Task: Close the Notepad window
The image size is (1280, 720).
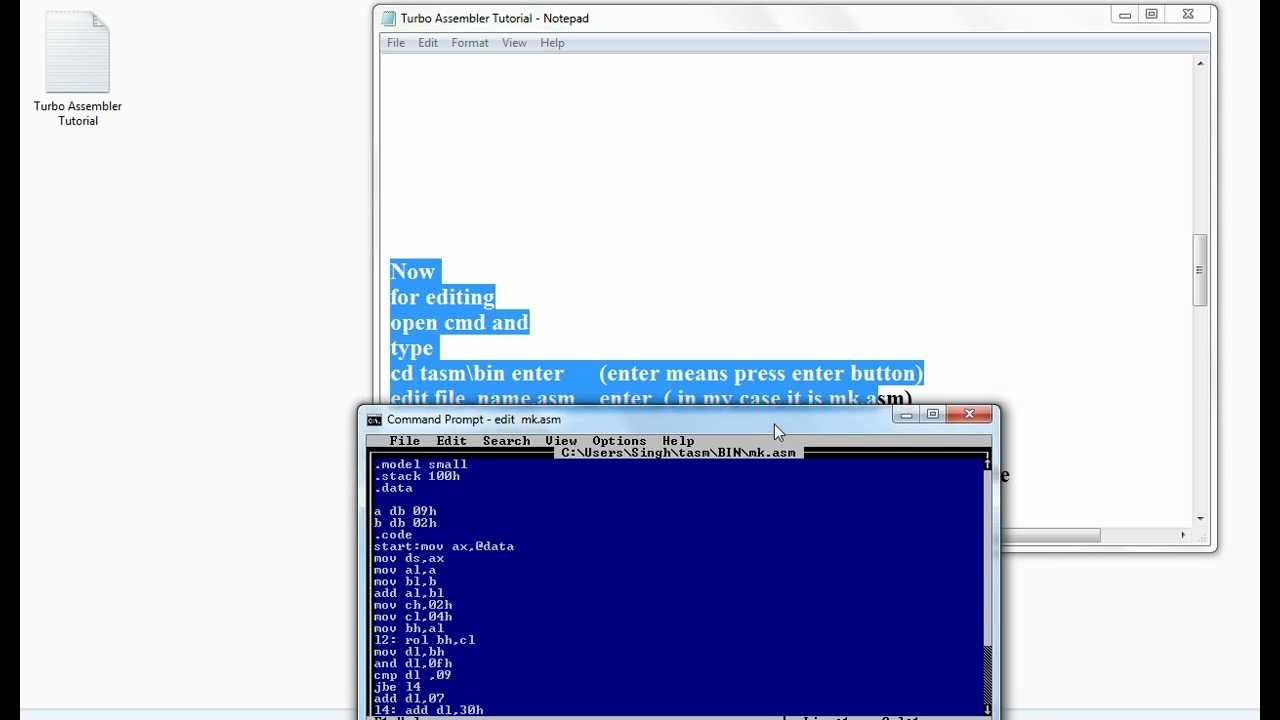Action: 1188,14
